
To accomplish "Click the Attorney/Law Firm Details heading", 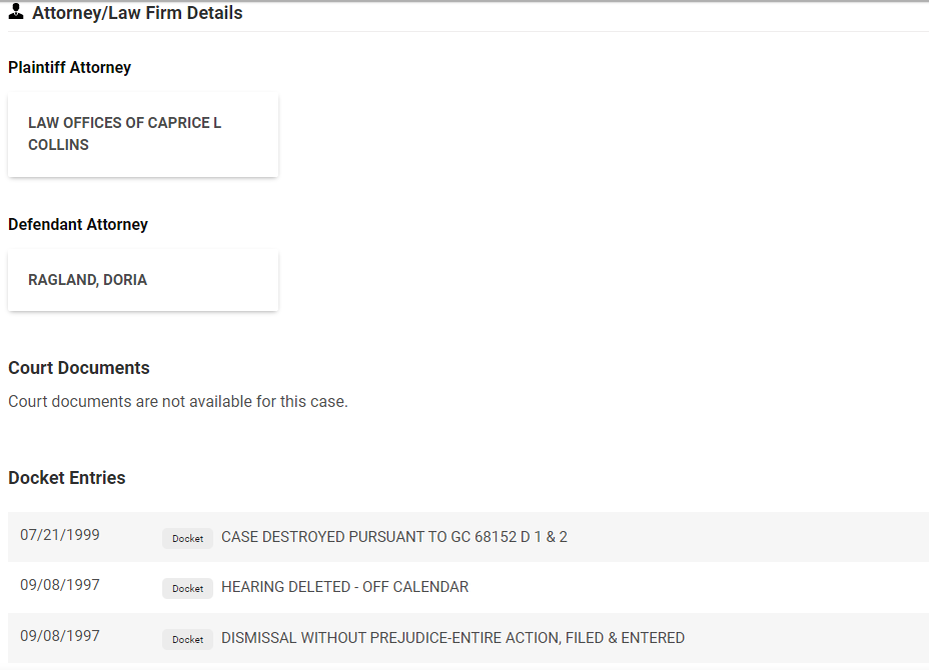I will coord(137,13).
